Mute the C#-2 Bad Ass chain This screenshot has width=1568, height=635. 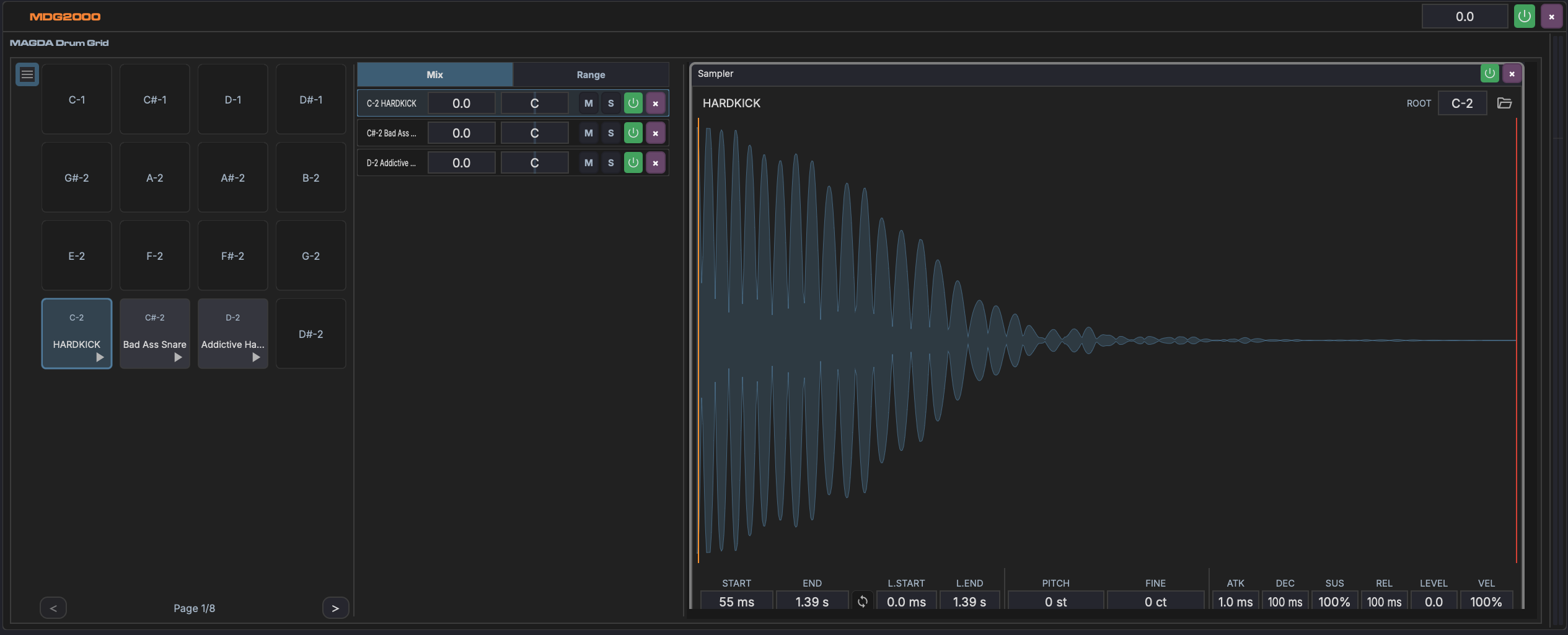588,133
